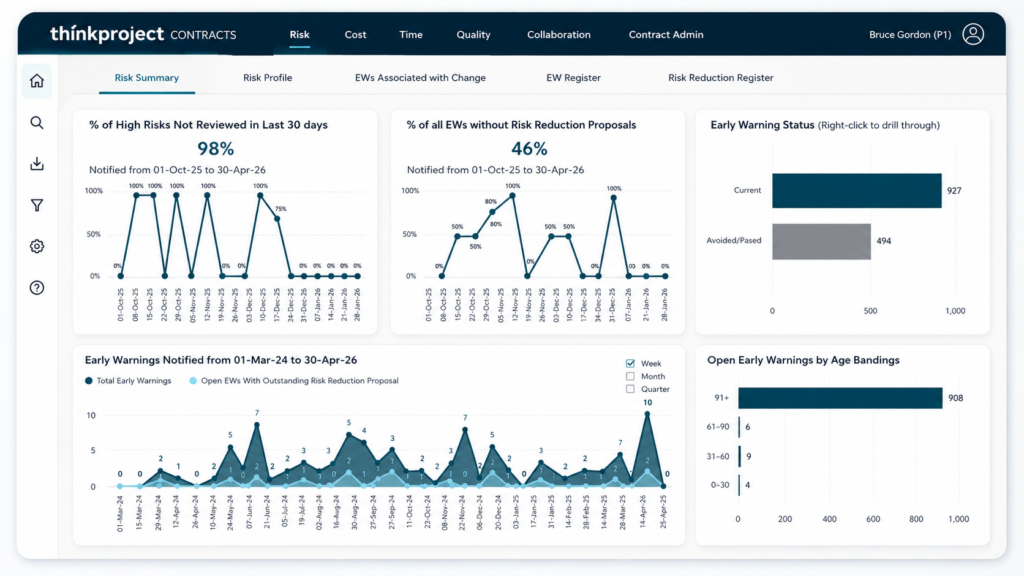Click the help question mark icon

(37, 288)
